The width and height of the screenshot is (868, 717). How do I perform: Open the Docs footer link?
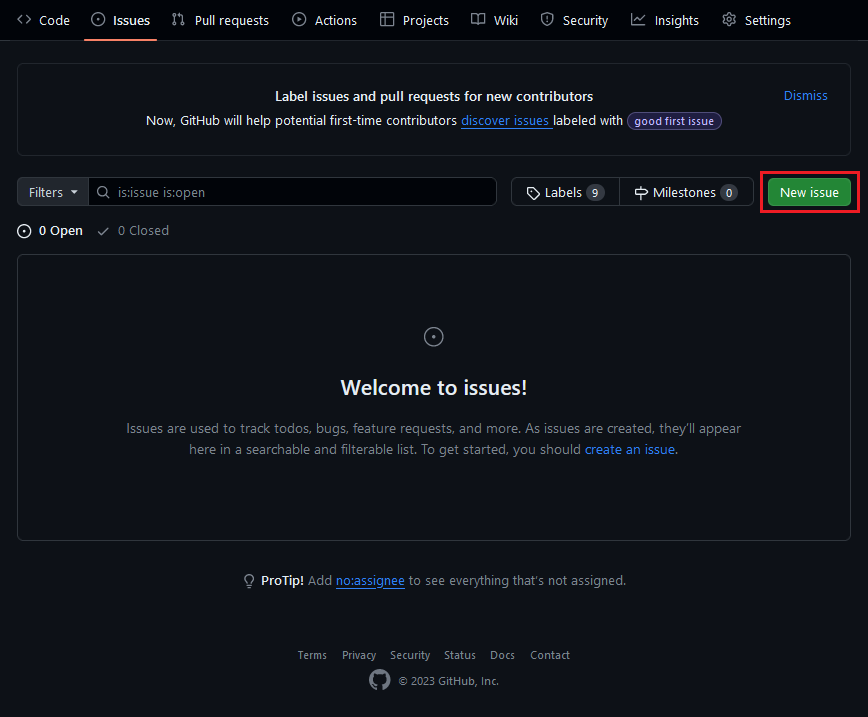point(502,656)
